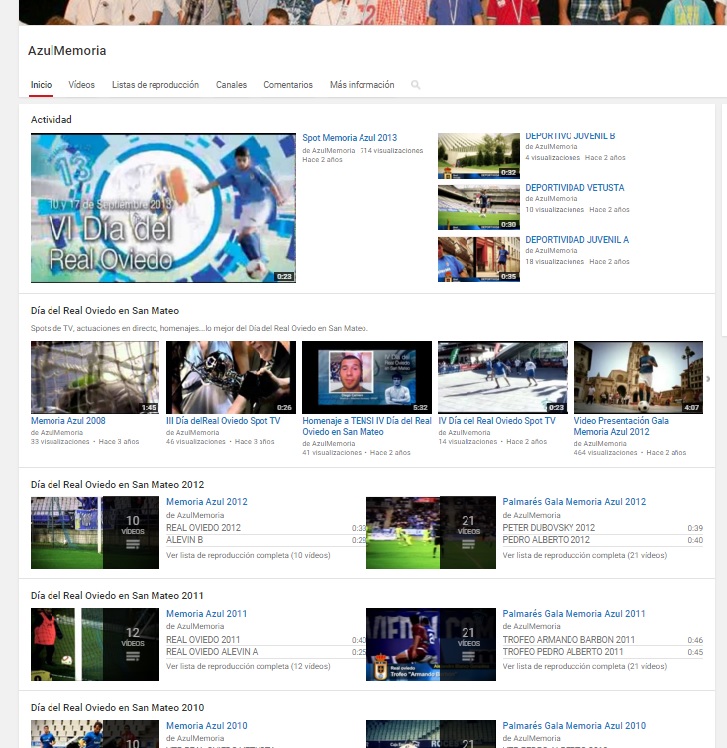
Task: Click Ver lista completa (21 vídeos) for Palmarés 2012
Action: coord(584,555)
